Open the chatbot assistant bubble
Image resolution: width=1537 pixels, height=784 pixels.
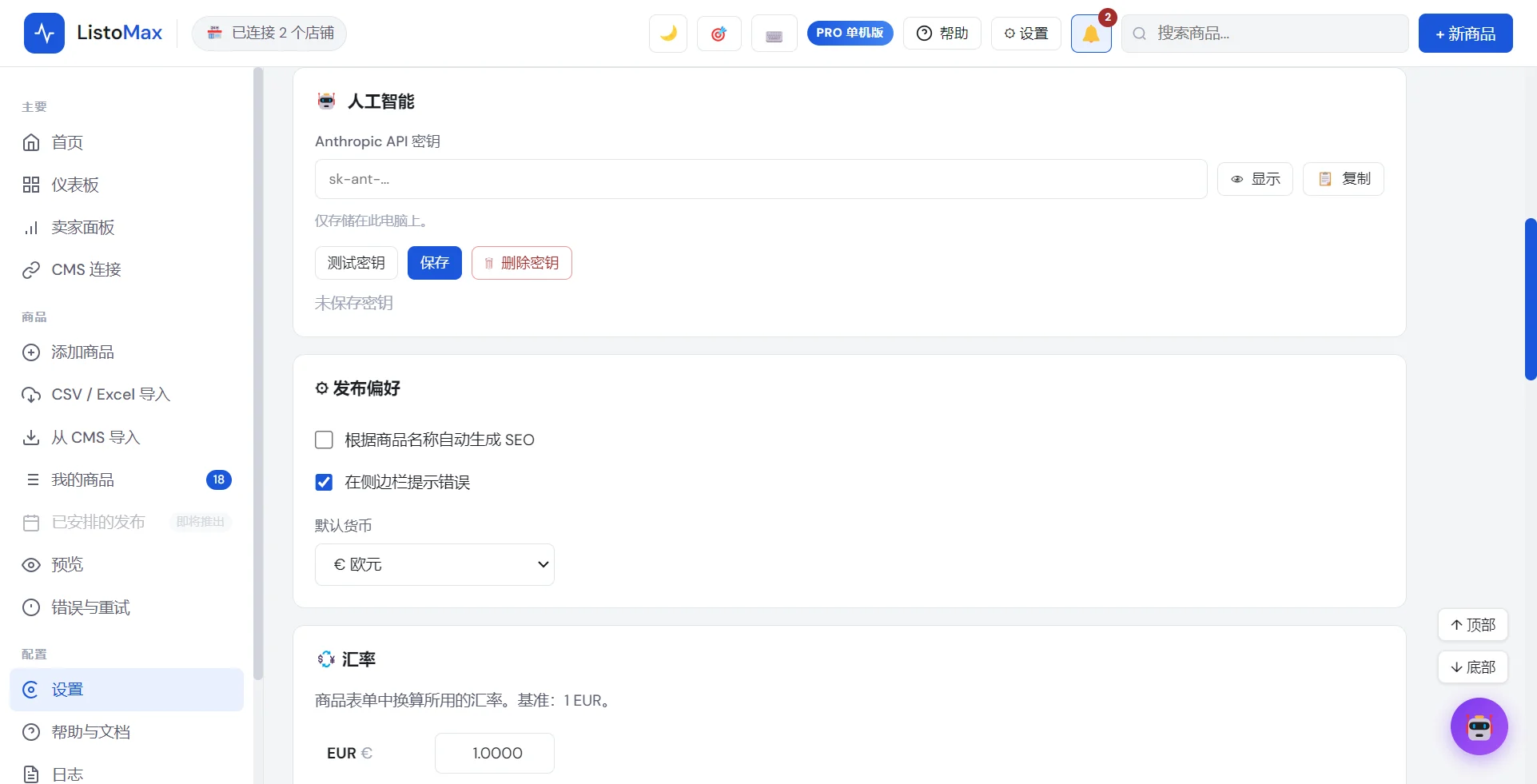coord(1479,726)
